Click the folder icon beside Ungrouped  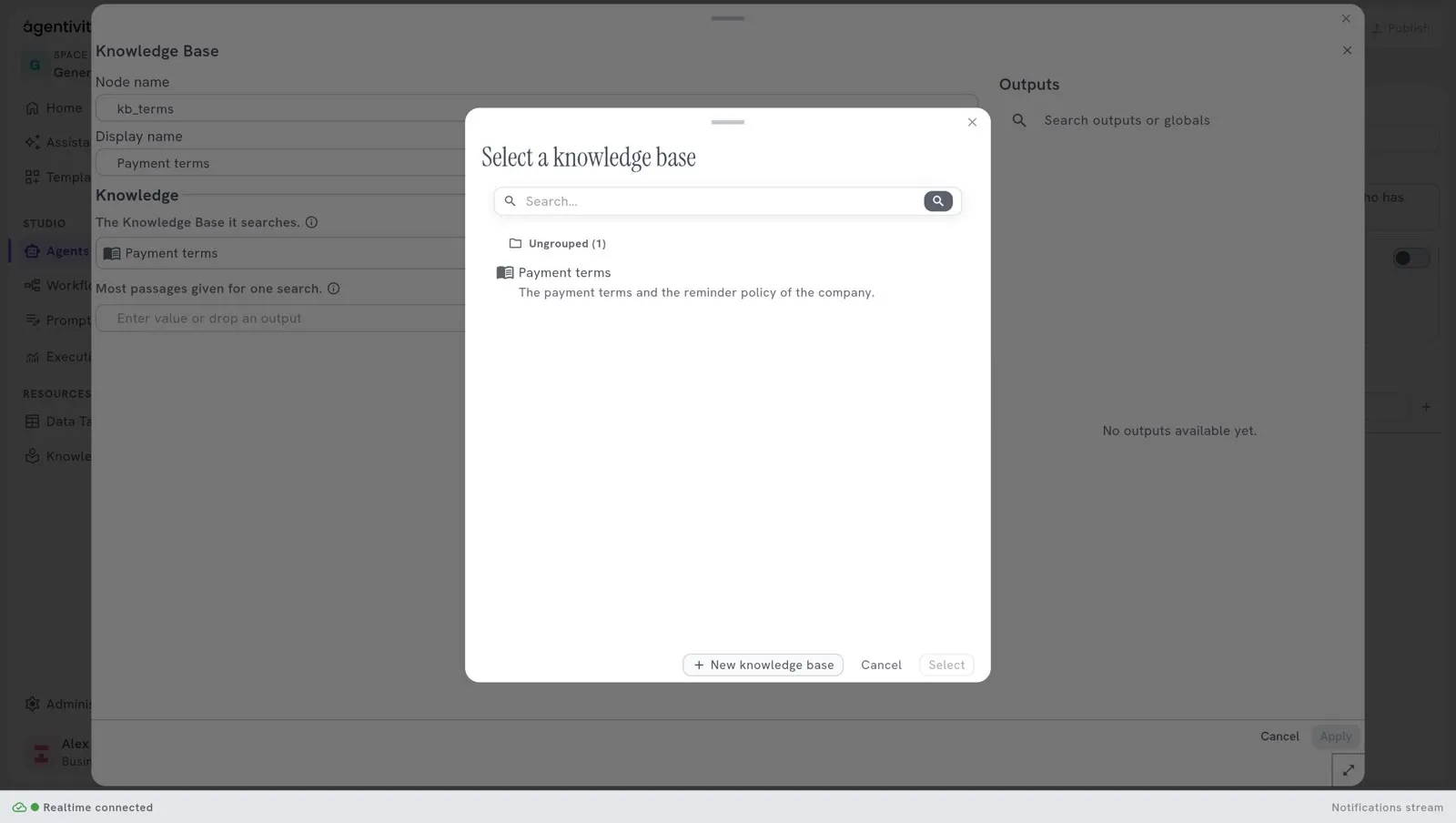515,244
